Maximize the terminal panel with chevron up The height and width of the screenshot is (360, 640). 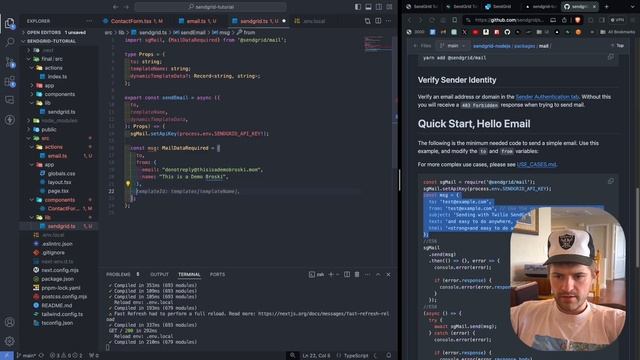(378, 274)
